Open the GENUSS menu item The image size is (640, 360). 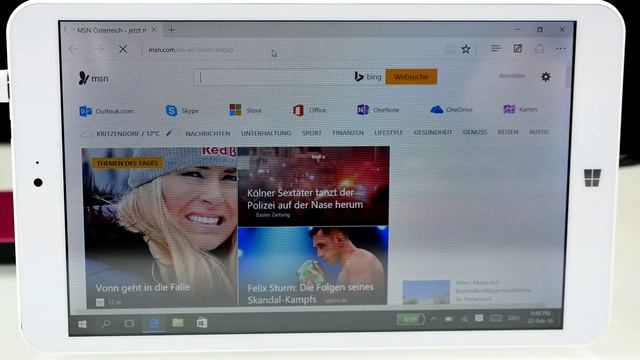point(475,132)
